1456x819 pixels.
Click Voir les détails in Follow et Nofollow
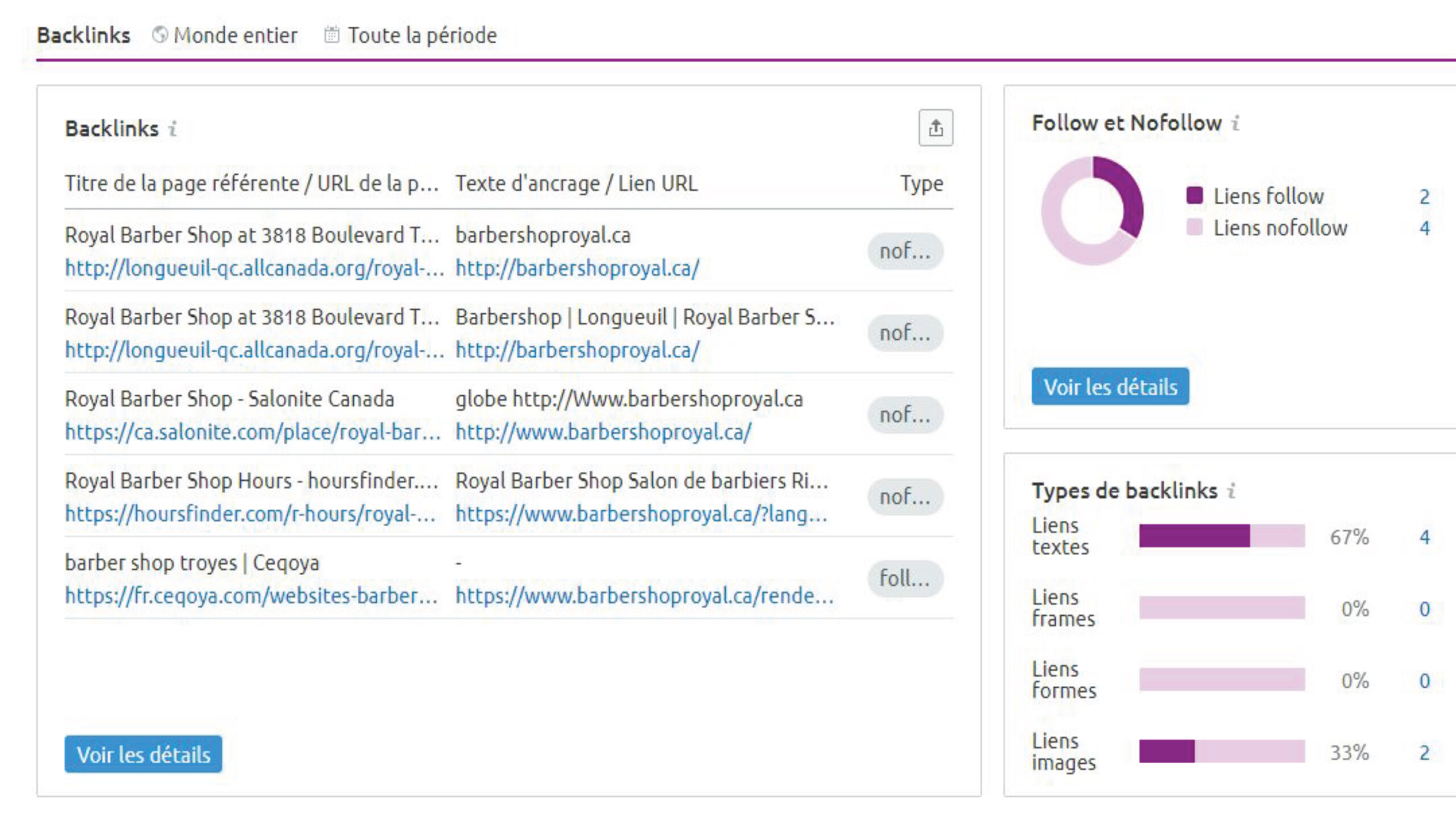tap(1110, 387)
